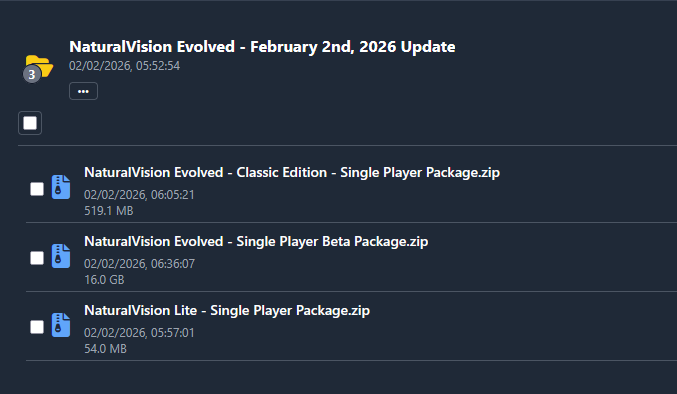Select the NaturalVision Lite package checkbox
Screen dimensions: 677x394
(x=37, y=327)
